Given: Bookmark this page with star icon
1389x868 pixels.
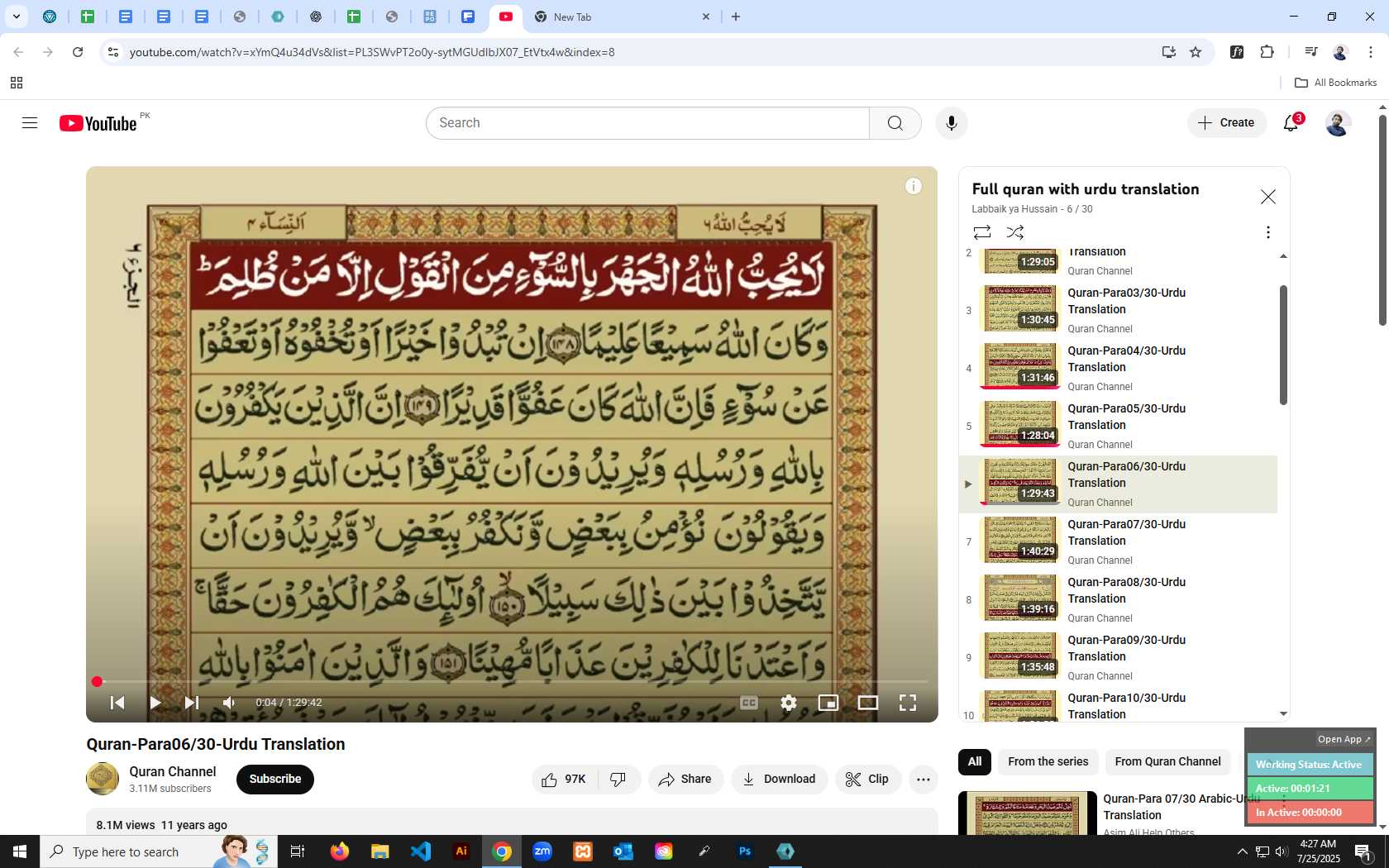Looking at the screenshot, I should coord(1196,52).
